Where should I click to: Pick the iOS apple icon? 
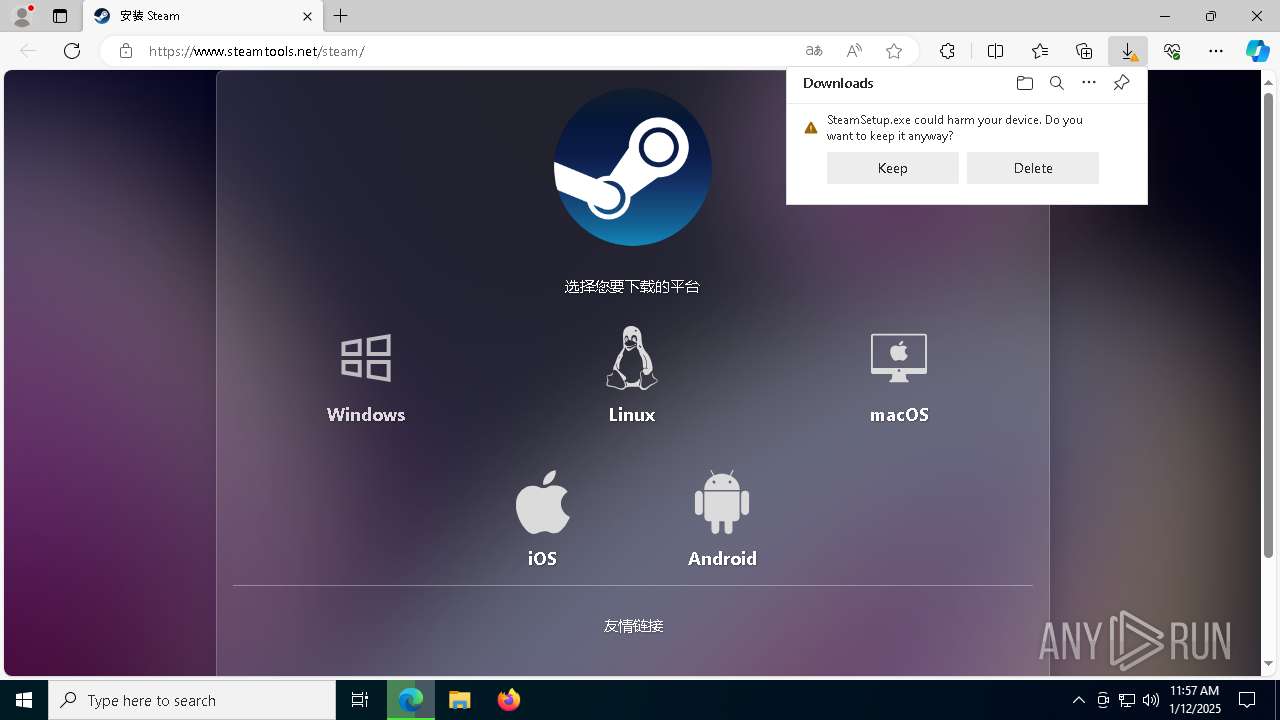pyautogui.click(x=542, y=502)
